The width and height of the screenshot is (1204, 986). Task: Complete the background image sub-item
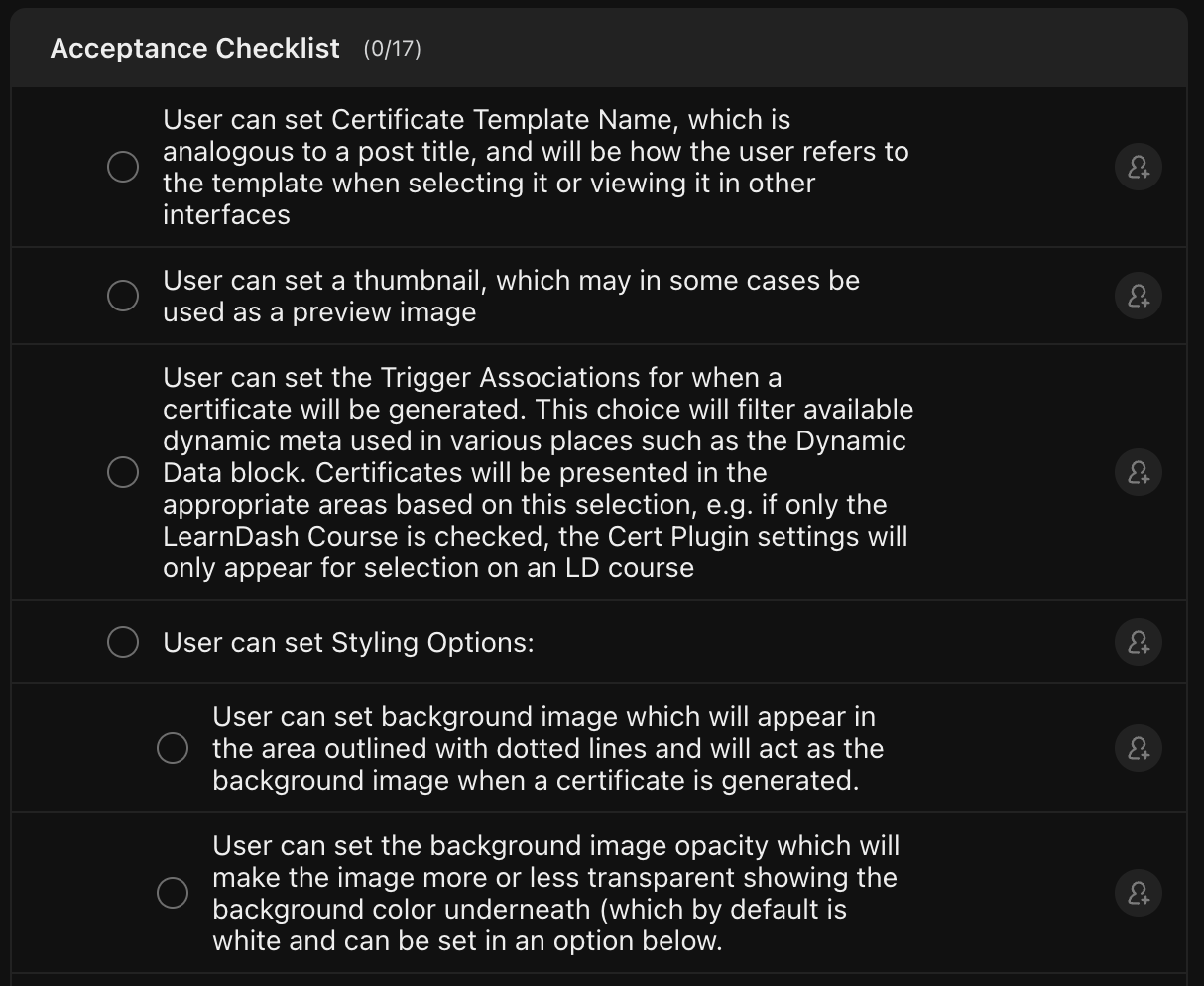pyautogui.click(x=173, y=748)
